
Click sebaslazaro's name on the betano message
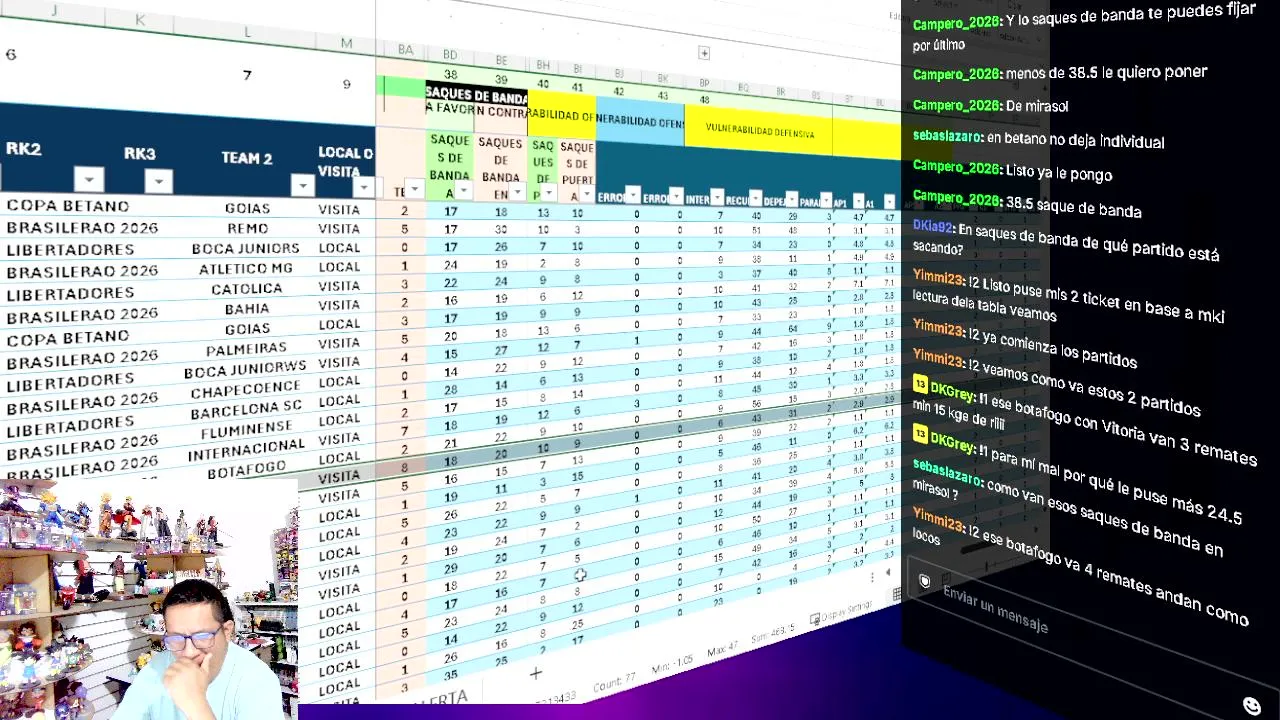coord(947,136)
